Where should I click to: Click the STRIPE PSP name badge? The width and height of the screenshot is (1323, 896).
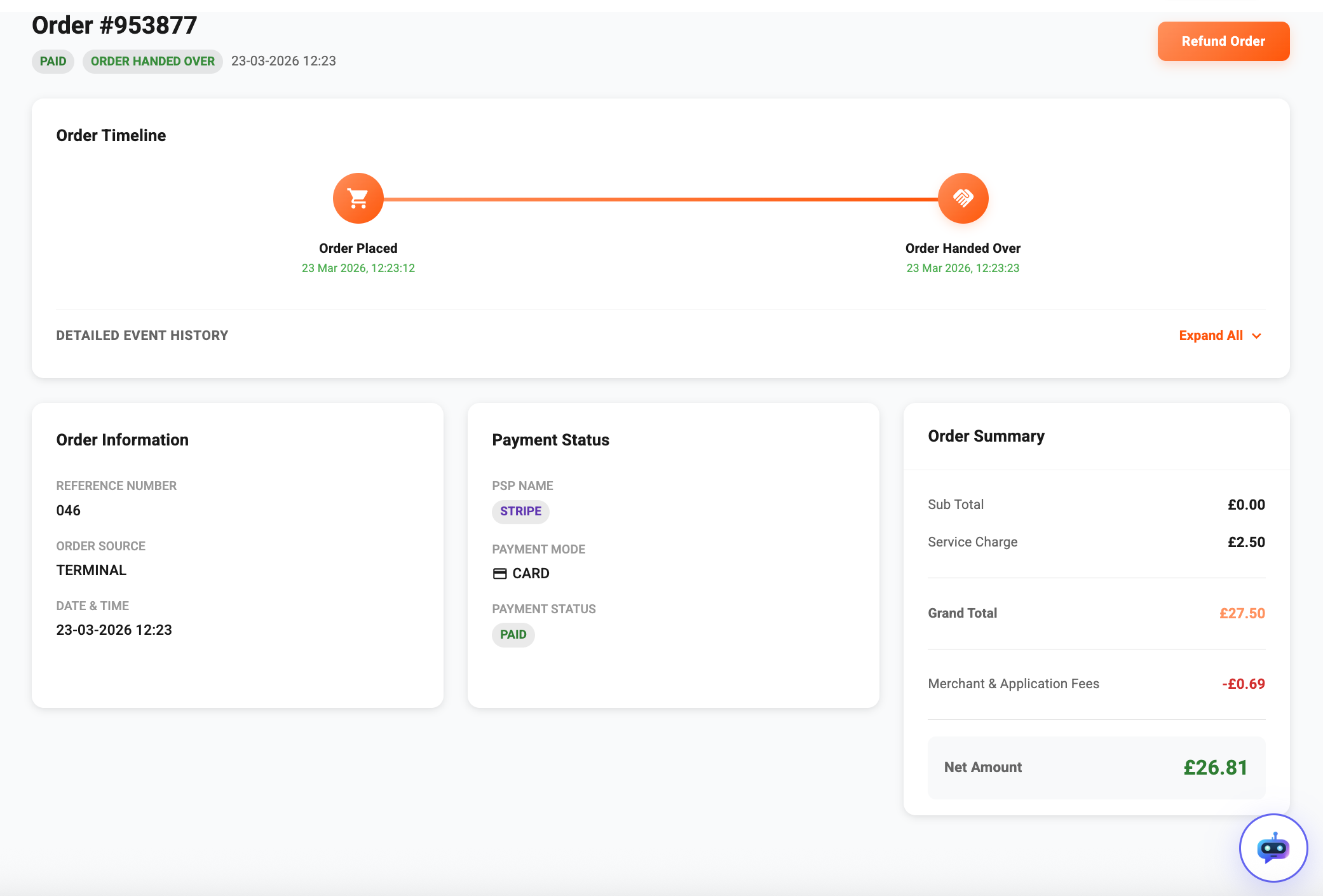pos(520,512)
